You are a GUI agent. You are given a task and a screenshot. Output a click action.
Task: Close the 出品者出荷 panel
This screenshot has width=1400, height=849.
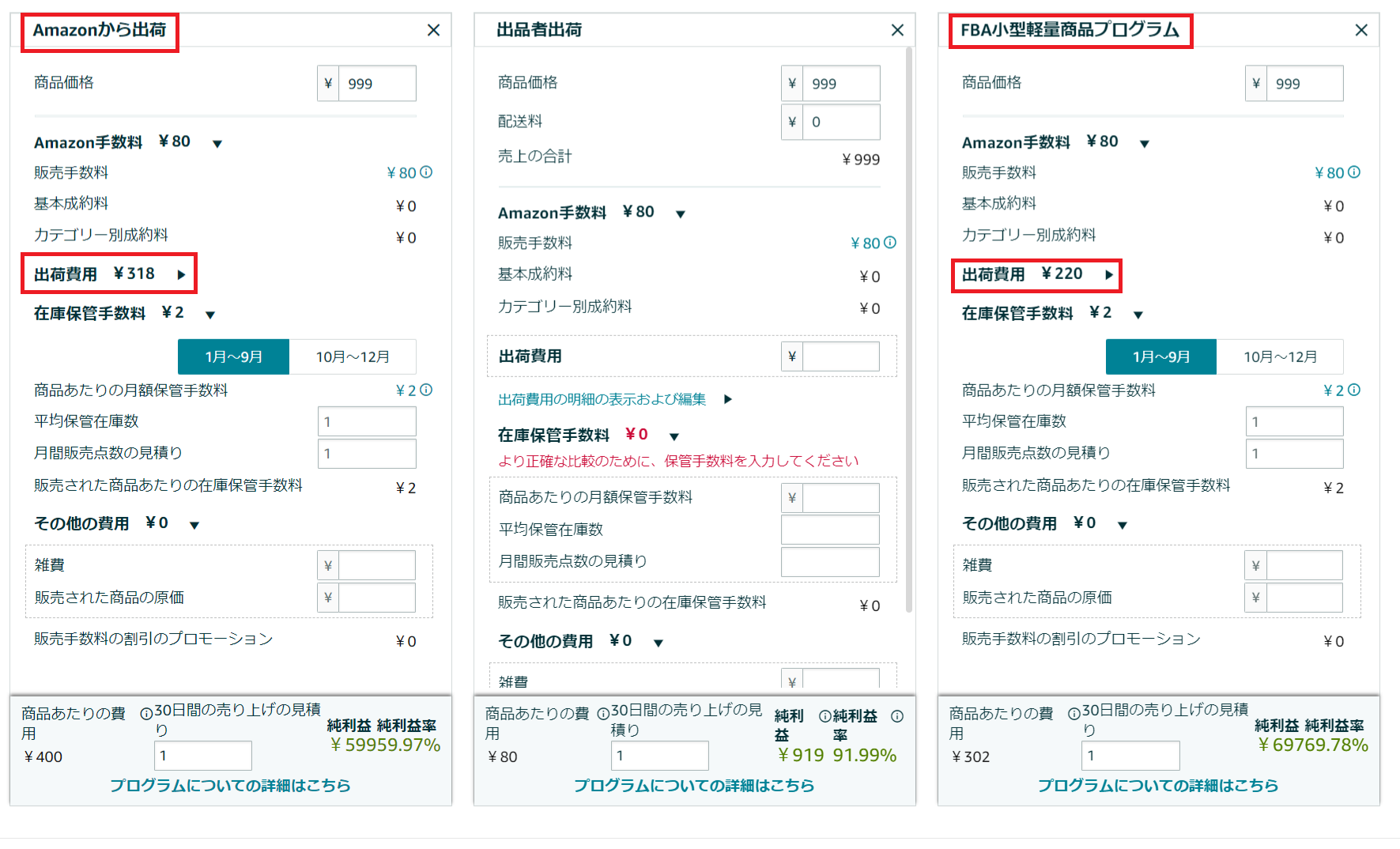pos(897,30)
